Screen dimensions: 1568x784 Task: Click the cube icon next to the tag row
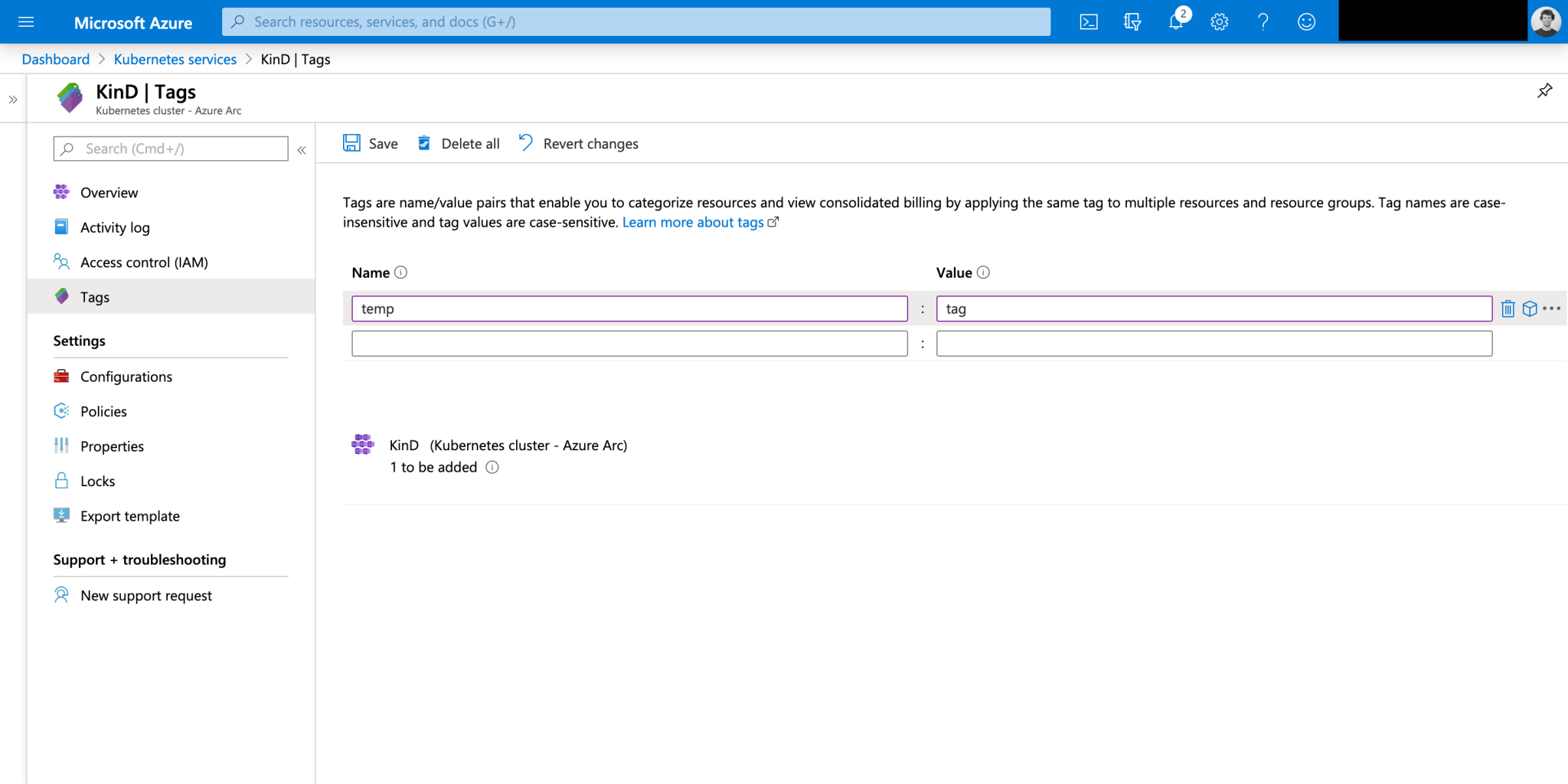(x=1530, y=308)
